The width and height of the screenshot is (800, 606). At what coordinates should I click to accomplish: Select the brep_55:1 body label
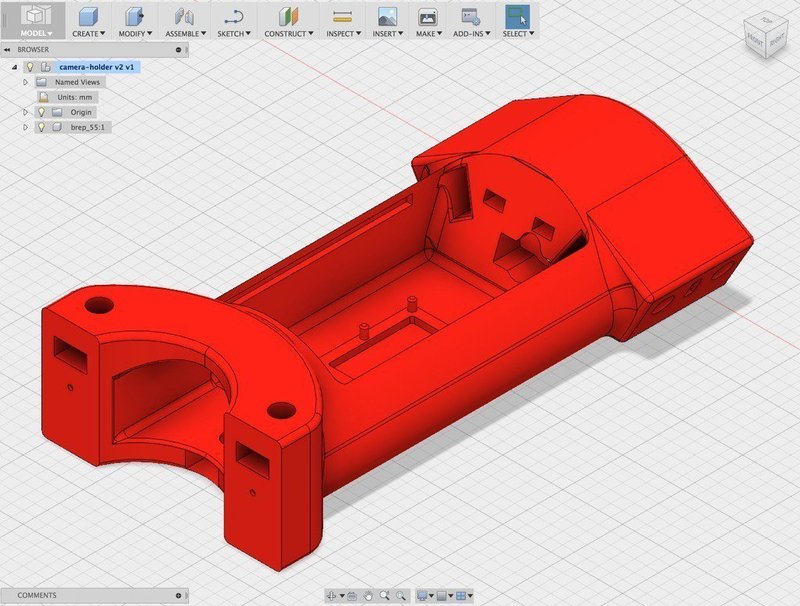(x=87, y=127)
